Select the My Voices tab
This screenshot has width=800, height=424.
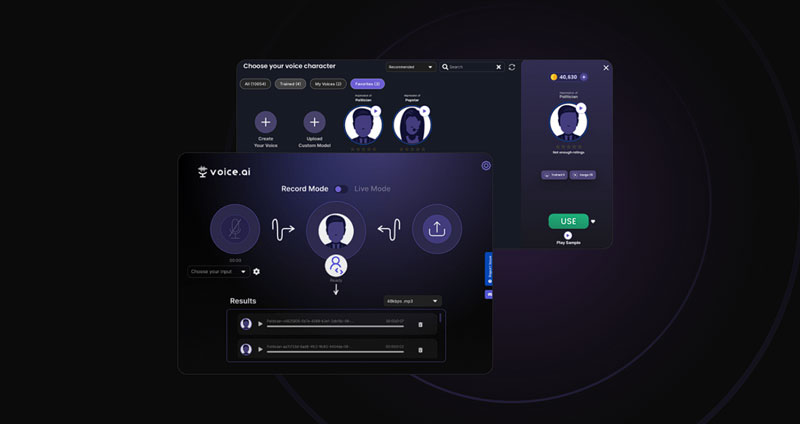tap(327, 84)
